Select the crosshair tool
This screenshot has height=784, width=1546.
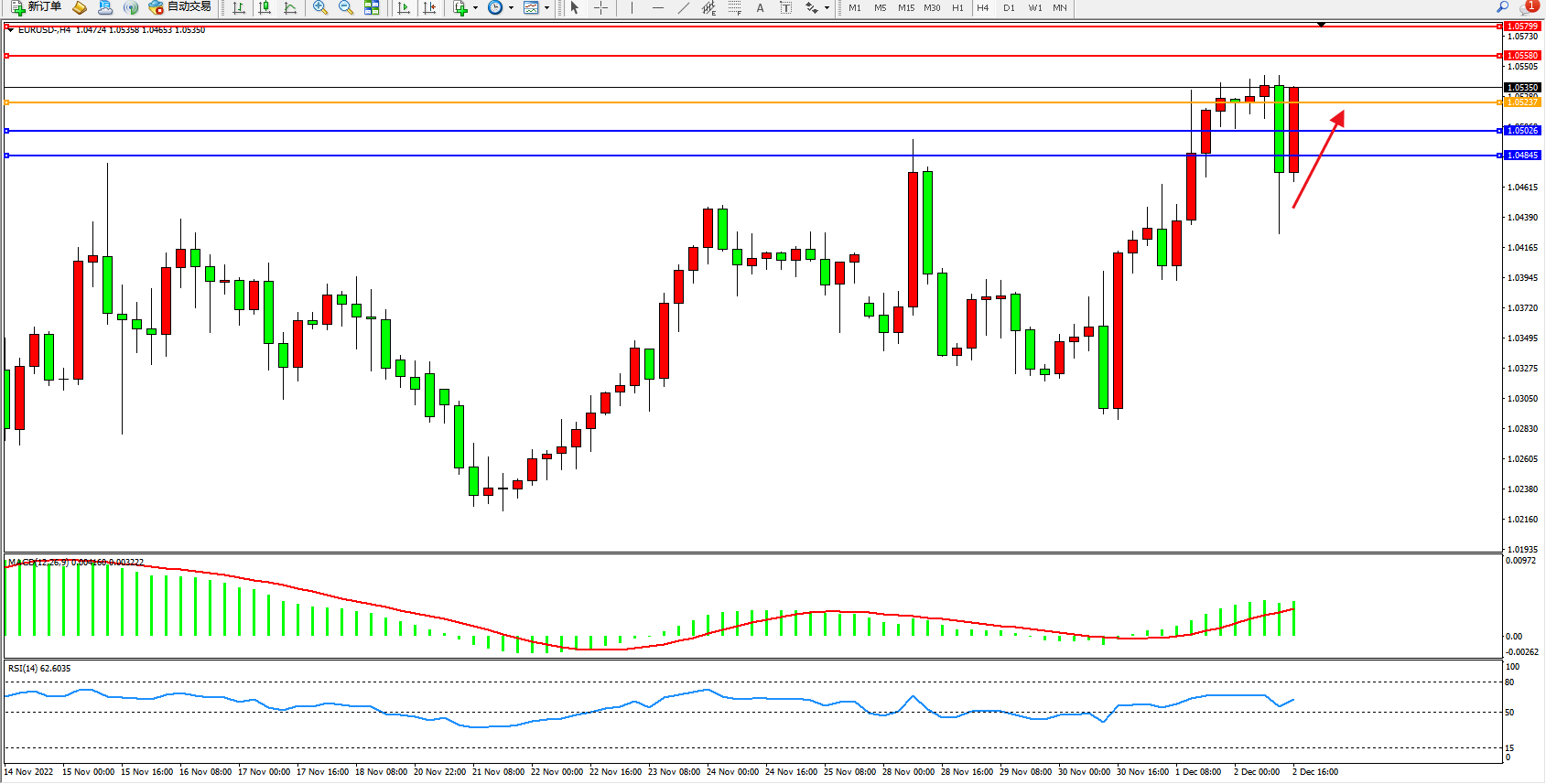[600, 8]
